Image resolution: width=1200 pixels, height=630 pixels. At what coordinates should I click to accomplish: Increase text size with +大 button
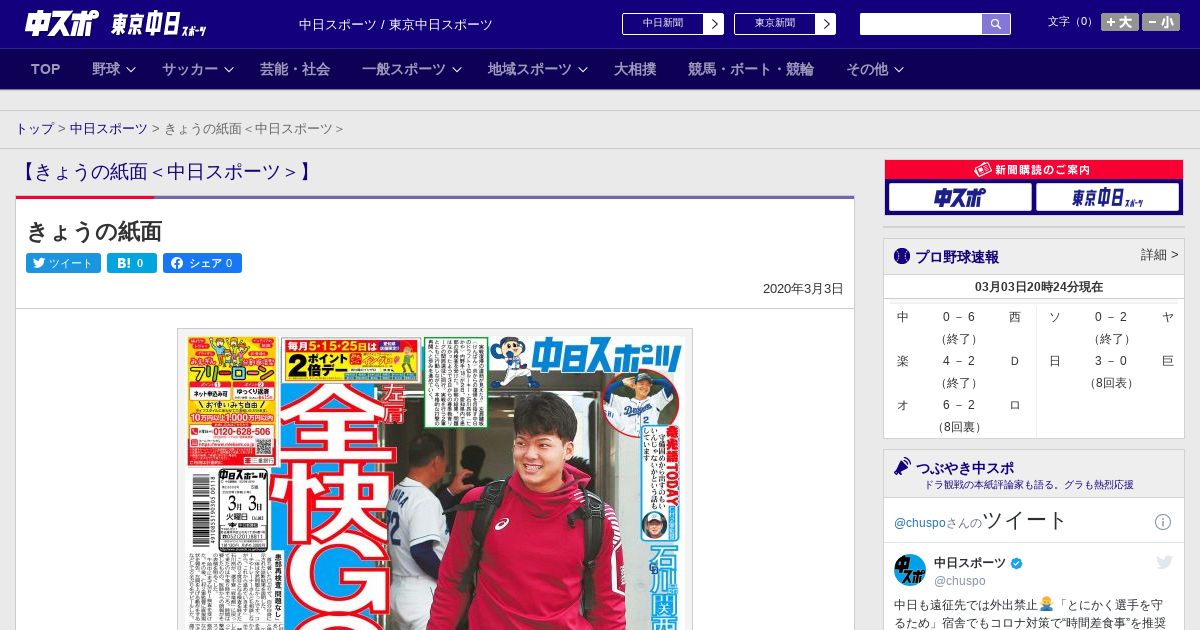pyautogui.click(x=1120, y=22)
